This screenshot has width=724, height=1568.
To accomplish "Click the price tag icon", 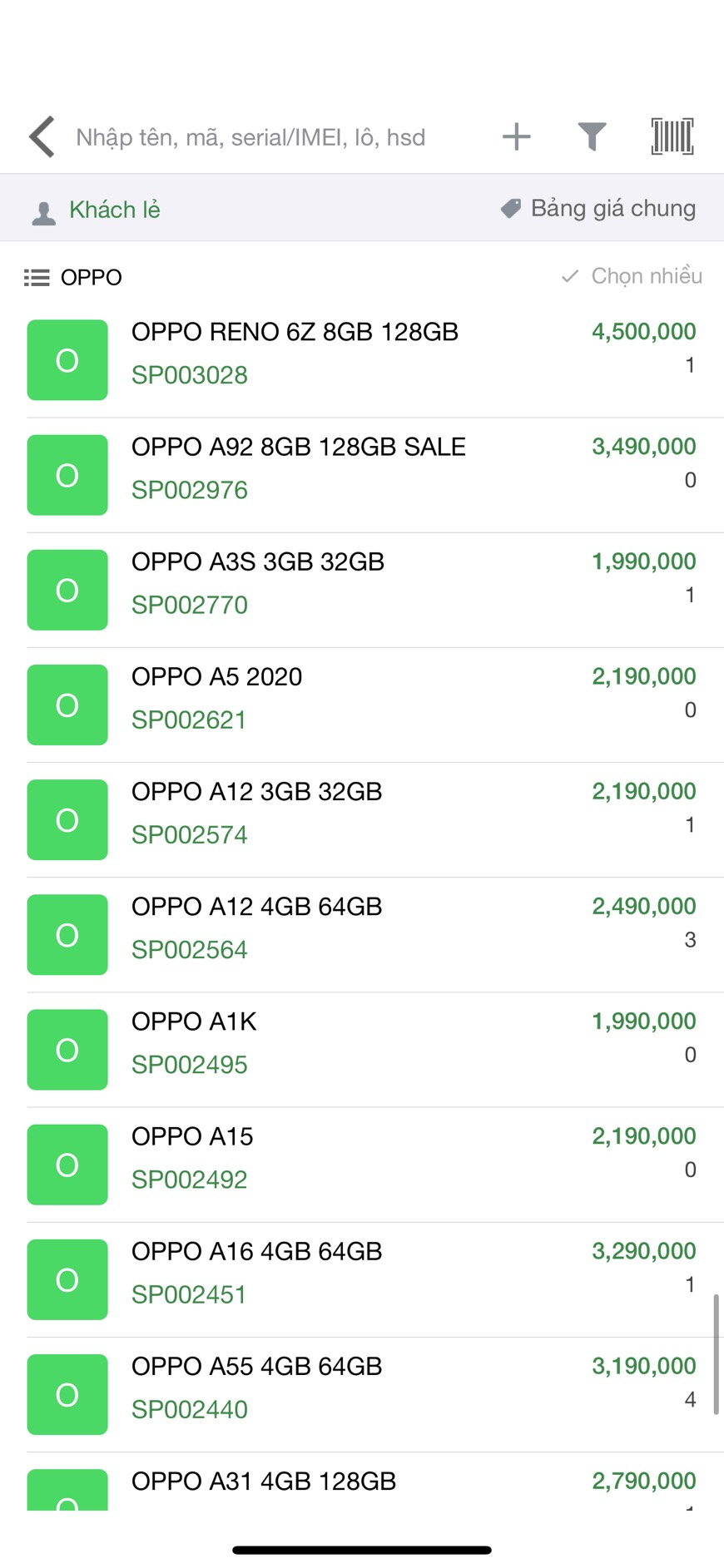I will pyautogui.click(x=510, y=208).
